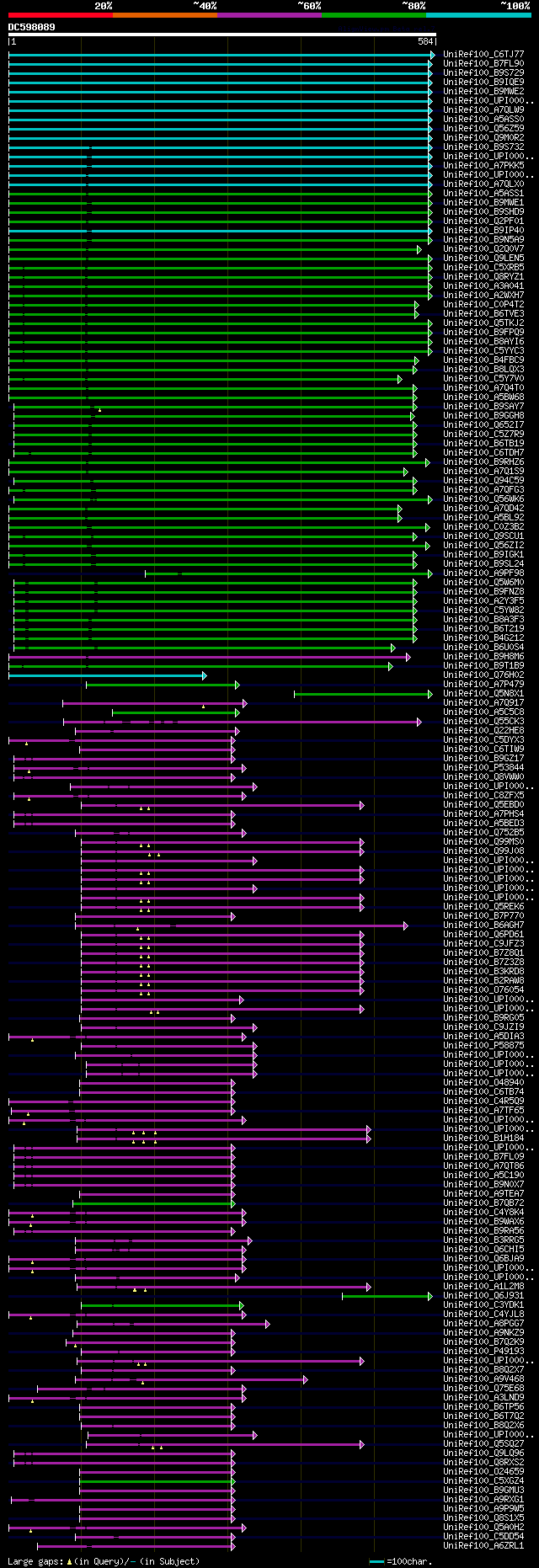Click green alignment bar for UniRef100_Q5N8X1
The image size is (539, 1568).
[363, 694]
